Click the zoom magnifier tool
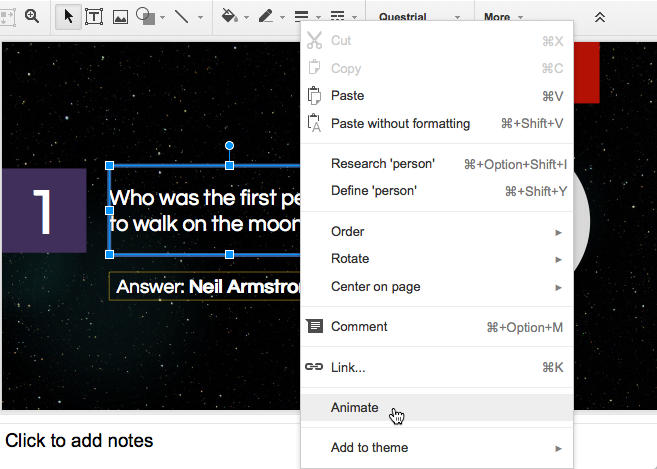Screen dimensions: 657x469 (x=32, y=17)
